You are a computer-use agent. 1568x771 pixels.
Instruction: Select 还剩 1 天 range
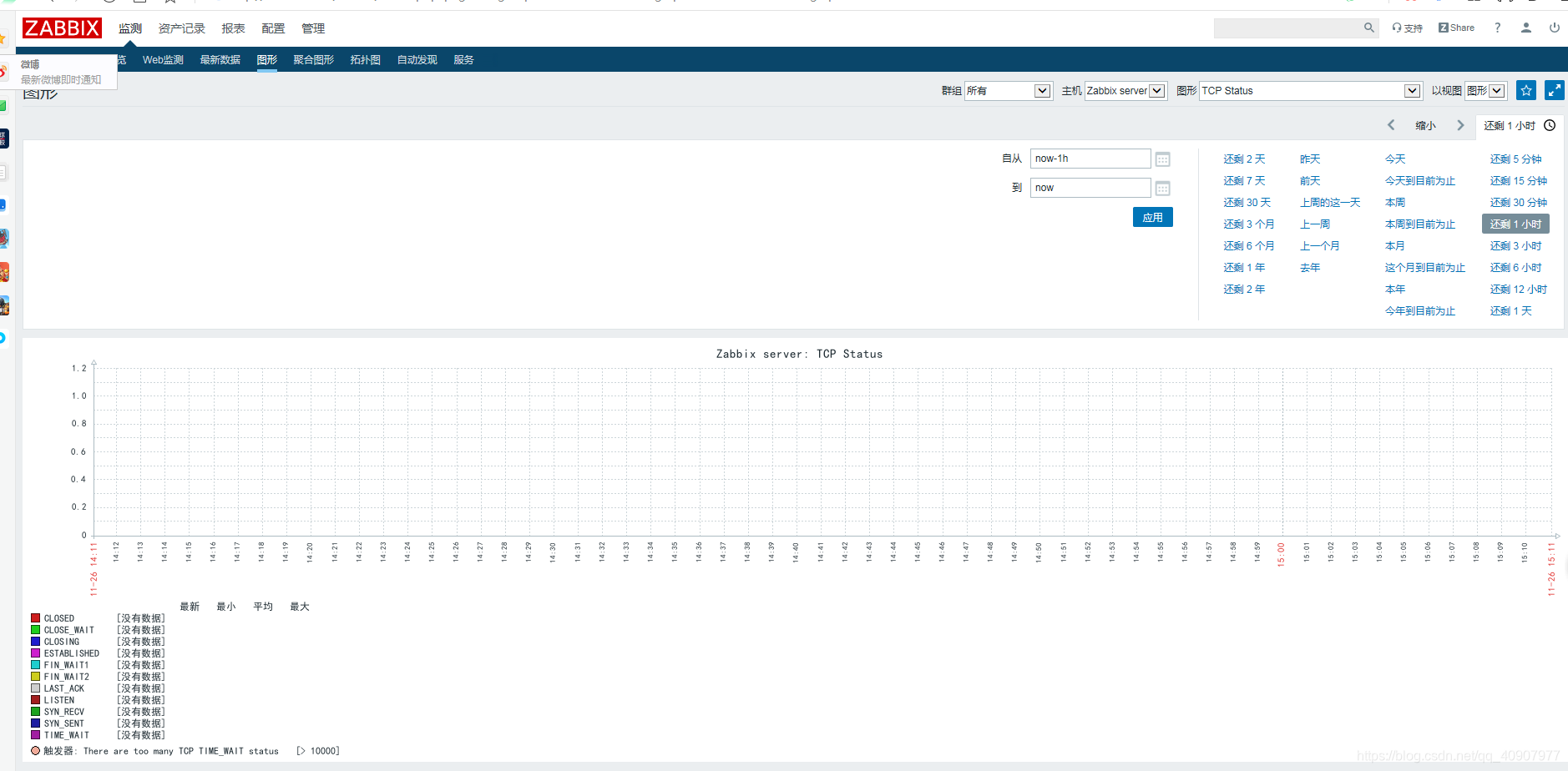pos(1511,311)
